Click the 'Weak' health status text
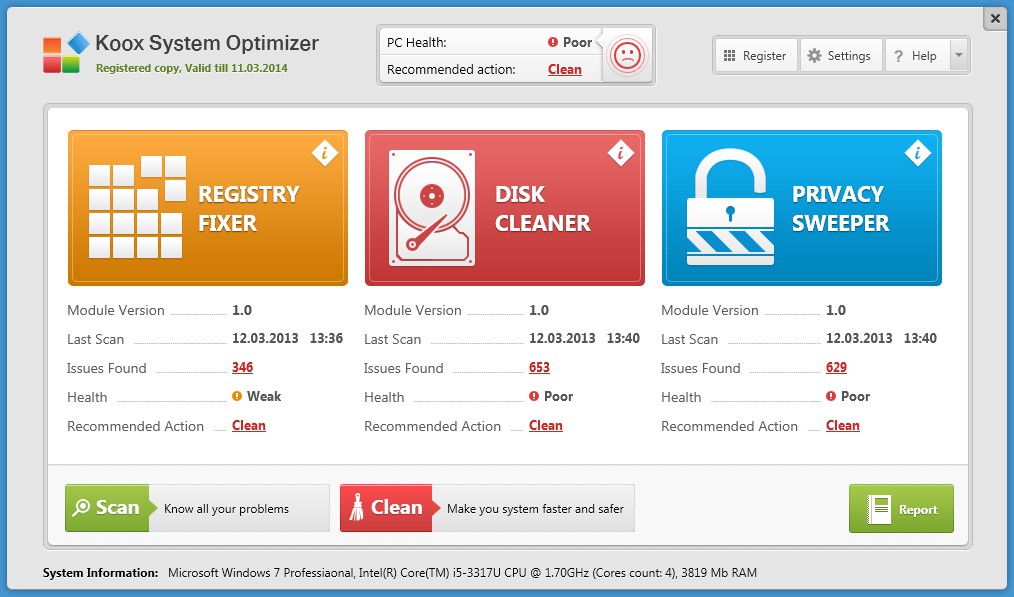Screen dimensions: 1014x597 coord(264,396)
